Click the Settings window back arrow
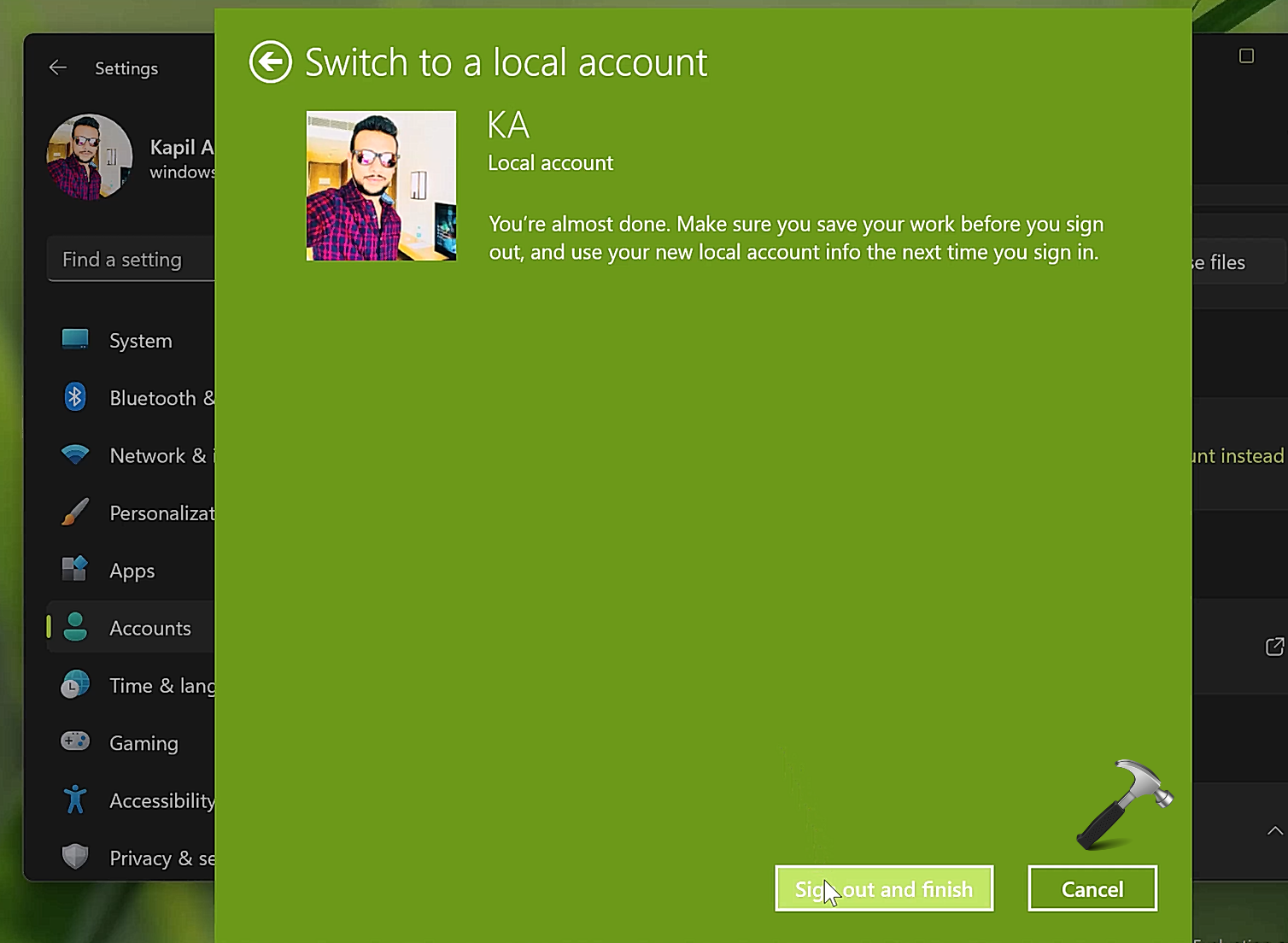This screenshot has height=943, width=1288. pyautogui.click(x=58, y=67)
